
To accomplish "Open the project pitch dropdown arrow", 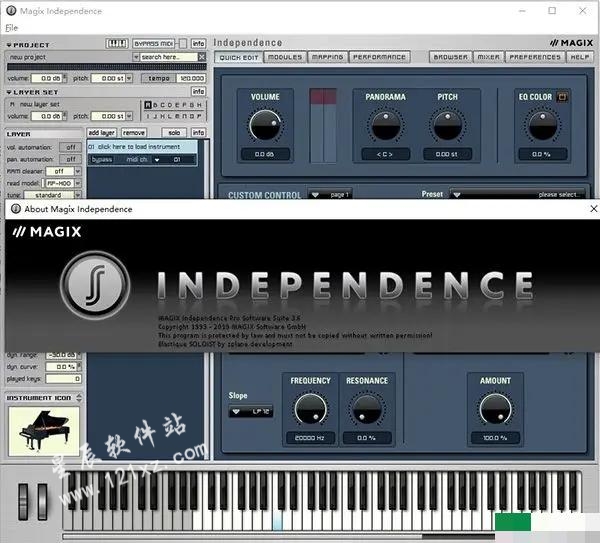I will point(129,78).
